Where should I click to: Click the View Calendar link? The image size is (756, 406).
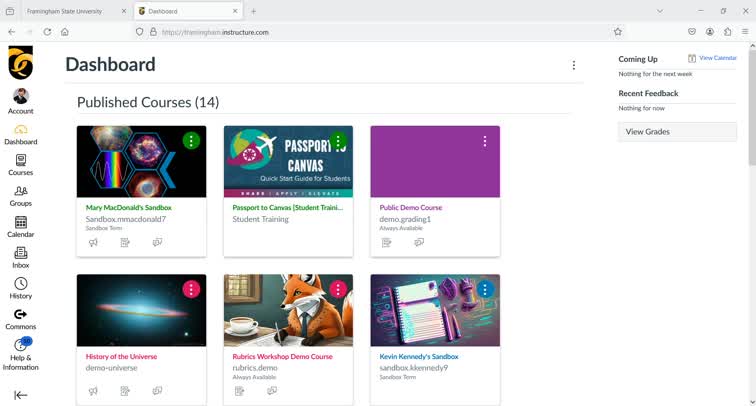click(x=717, y=58)
